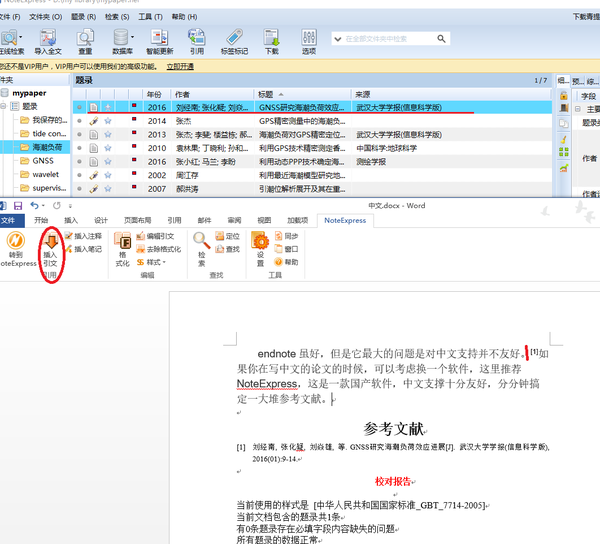Toggle the star on 2014 张杰 row
This screenshot has height=544, width=600.
tap(108, 121)
